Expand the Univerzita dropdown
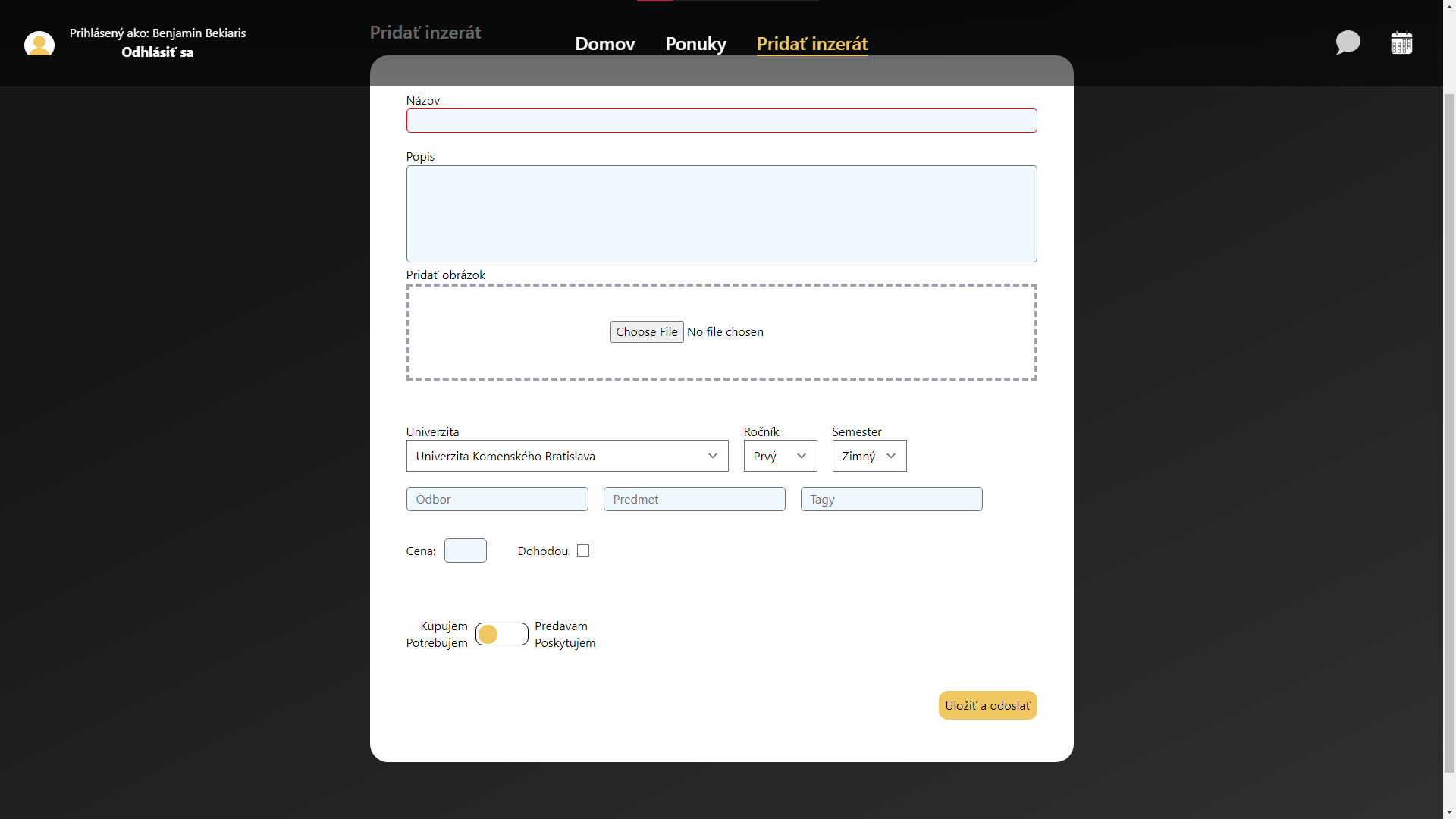1456x819 pixels. point(566,456)
